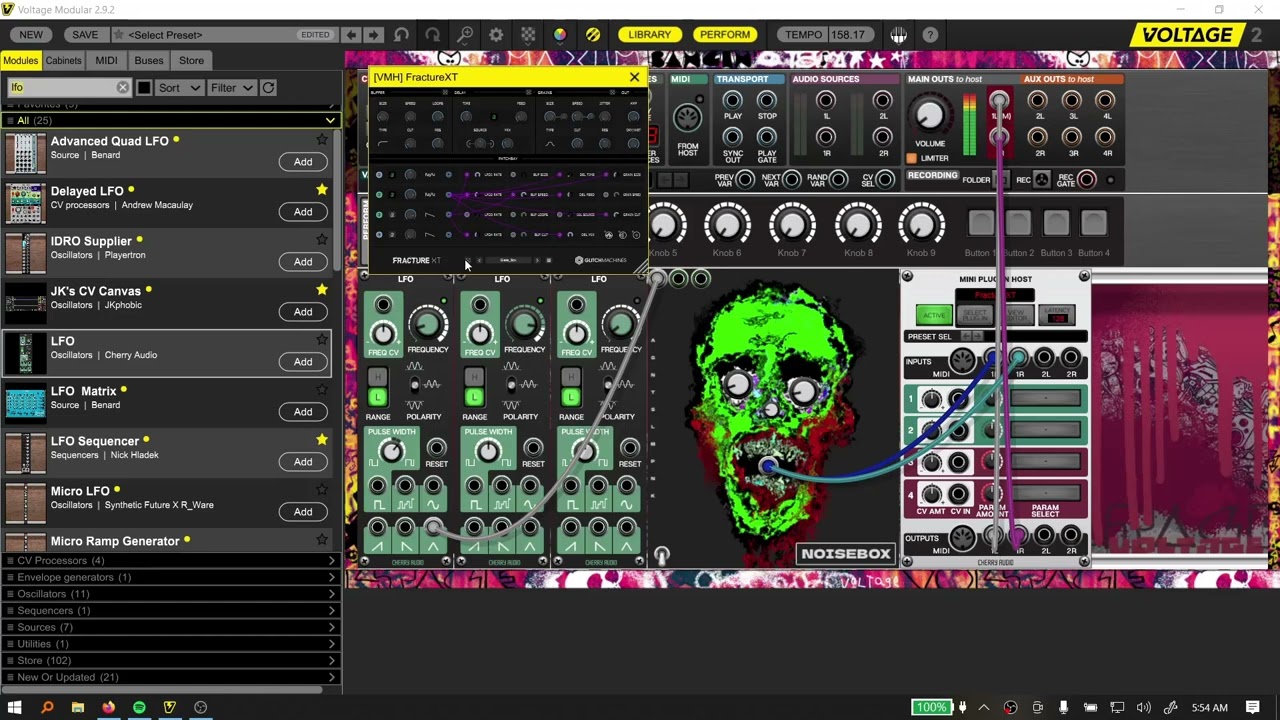Open the cable color wheel icon
The image size is (1280, 720).
pos(560,35)
